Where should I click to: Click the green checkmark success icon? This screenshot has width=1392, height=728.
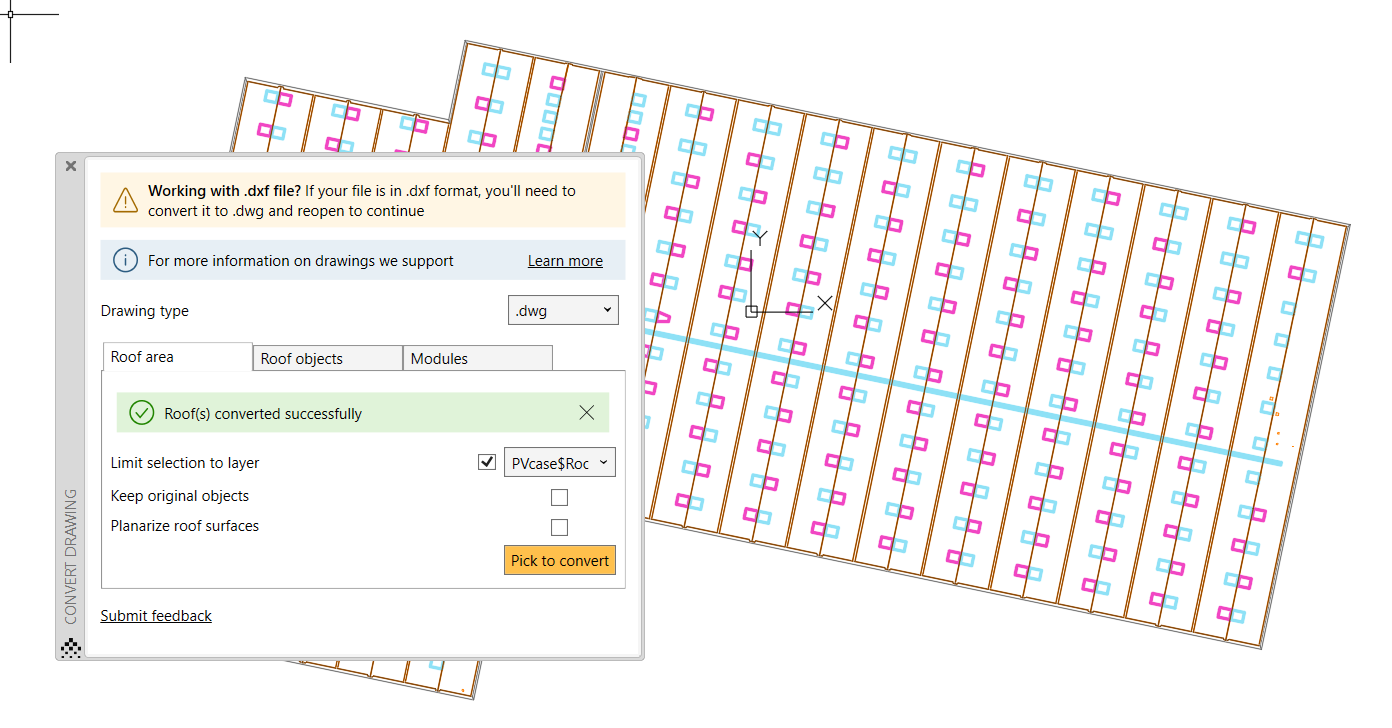(x=141, y=412)
